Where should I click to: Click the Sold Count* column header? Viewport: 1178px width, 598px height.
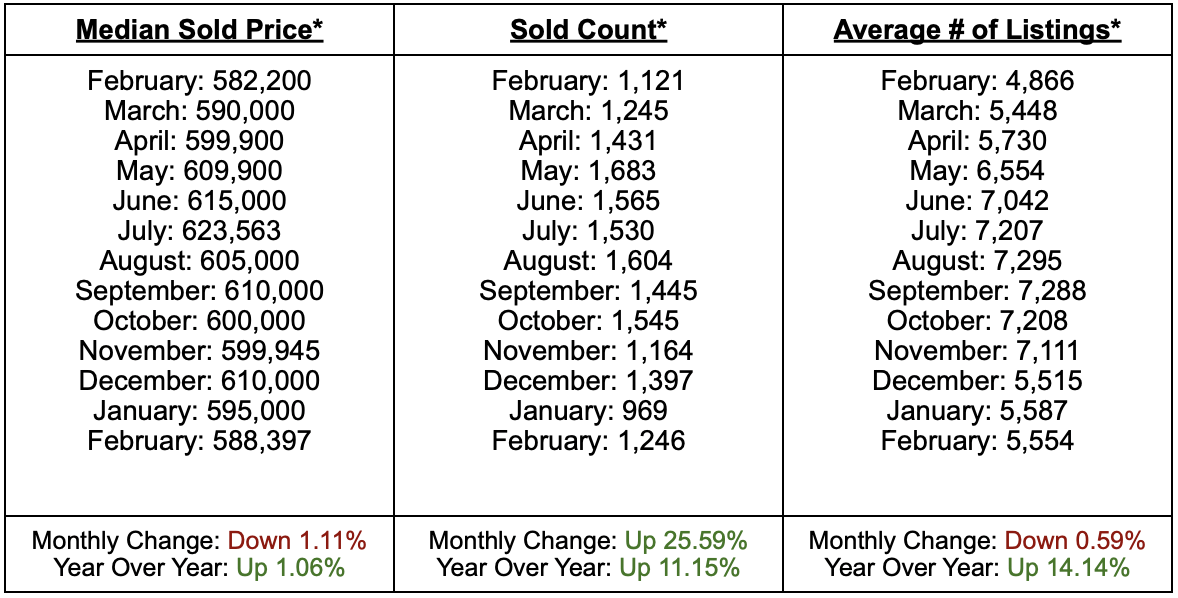(x=588, y=30)
